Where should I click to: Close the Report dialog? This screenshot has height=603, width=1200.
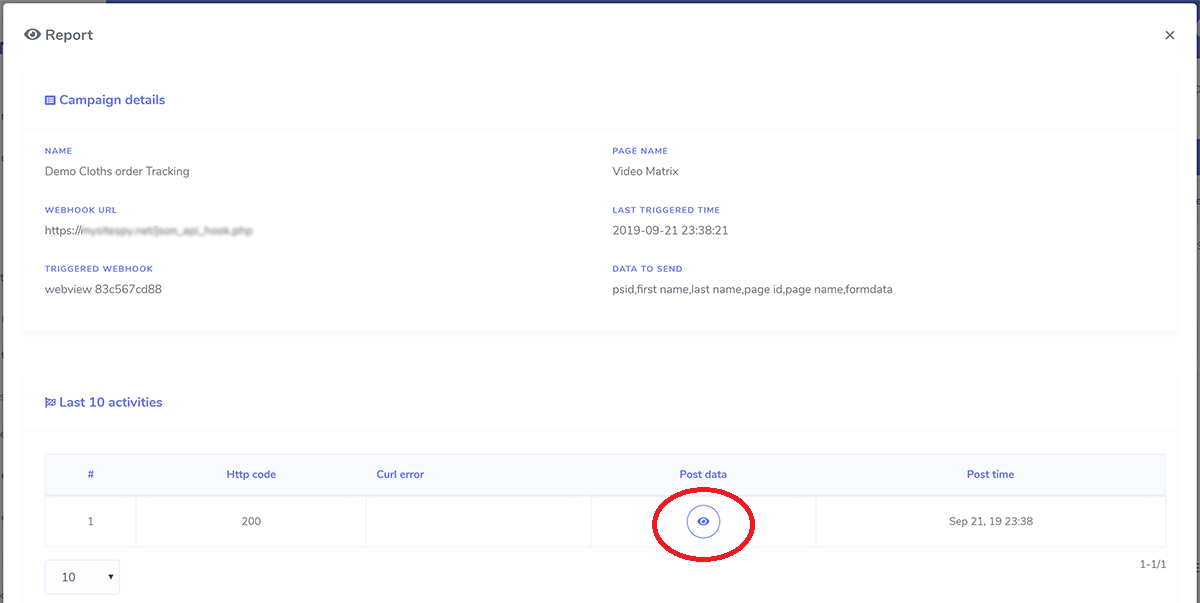pos(1169,34)
